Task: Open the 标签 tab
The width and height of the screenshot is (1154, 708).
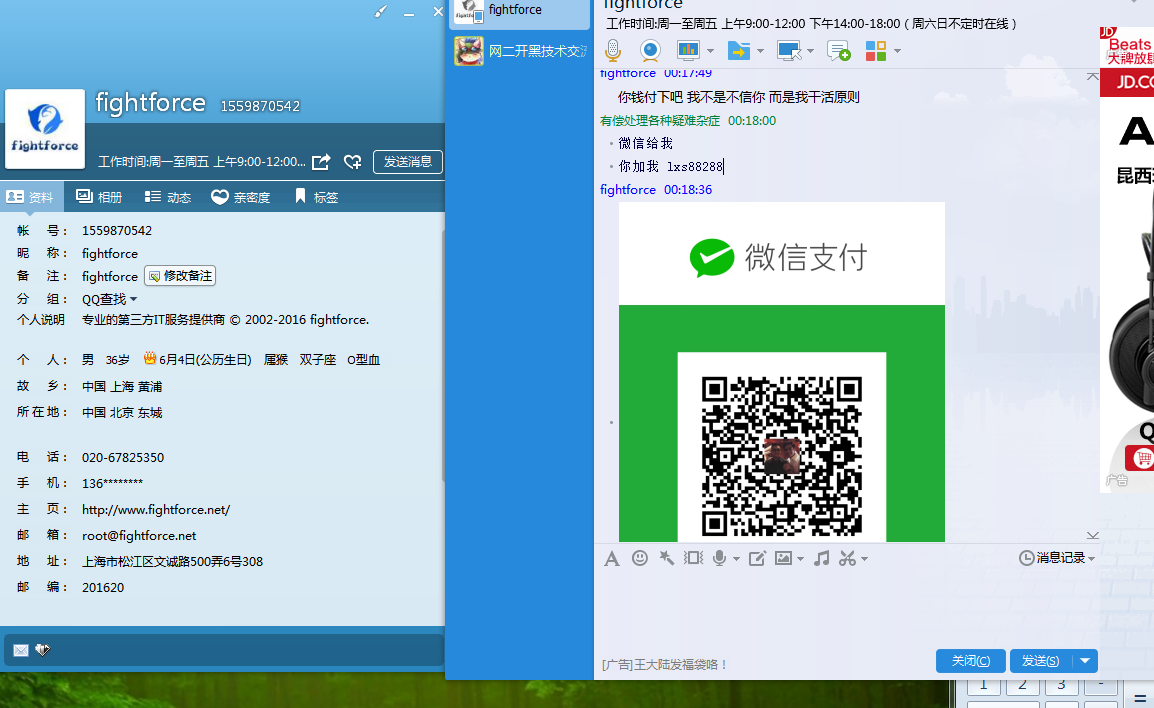Action: 316,197
